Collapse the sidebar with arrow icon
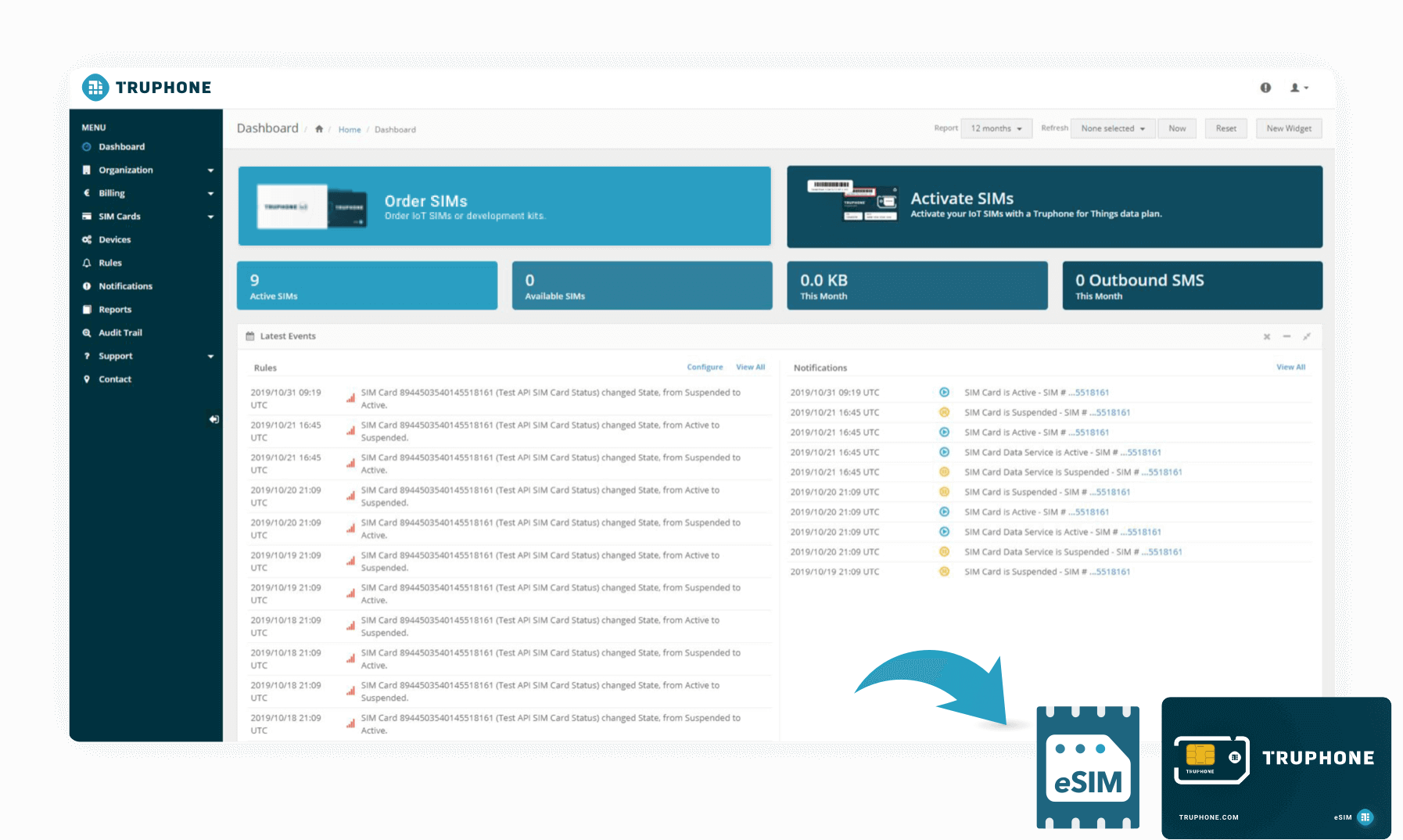This screenshot has width=1403, height=840. click(x=214, y=419)
